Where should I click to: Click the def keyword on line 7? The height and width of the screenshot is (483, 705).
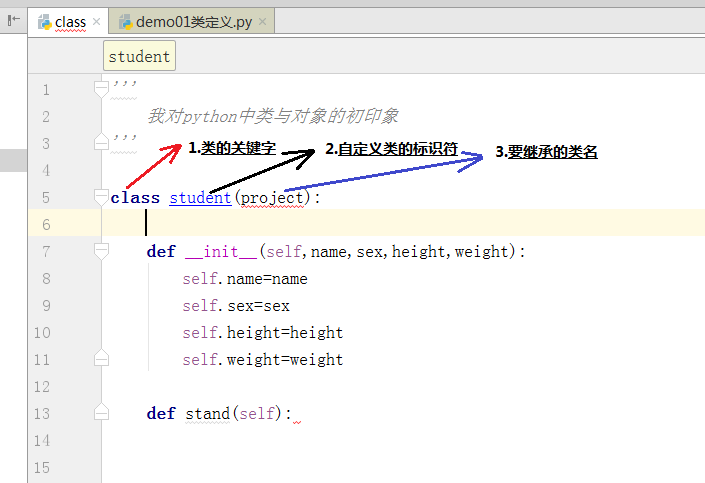point(161,251)
